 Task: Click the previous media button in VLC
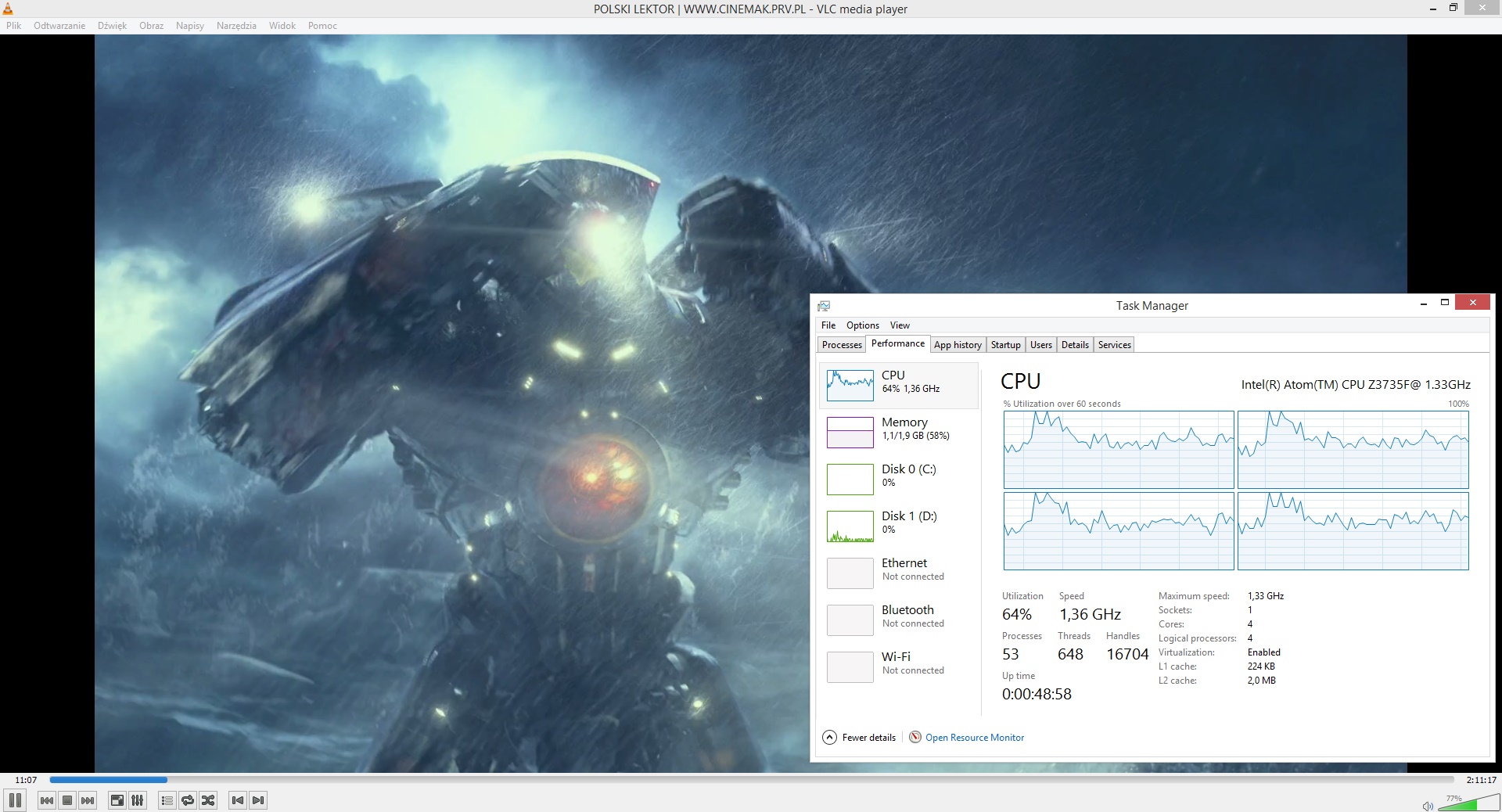(47, 800)
